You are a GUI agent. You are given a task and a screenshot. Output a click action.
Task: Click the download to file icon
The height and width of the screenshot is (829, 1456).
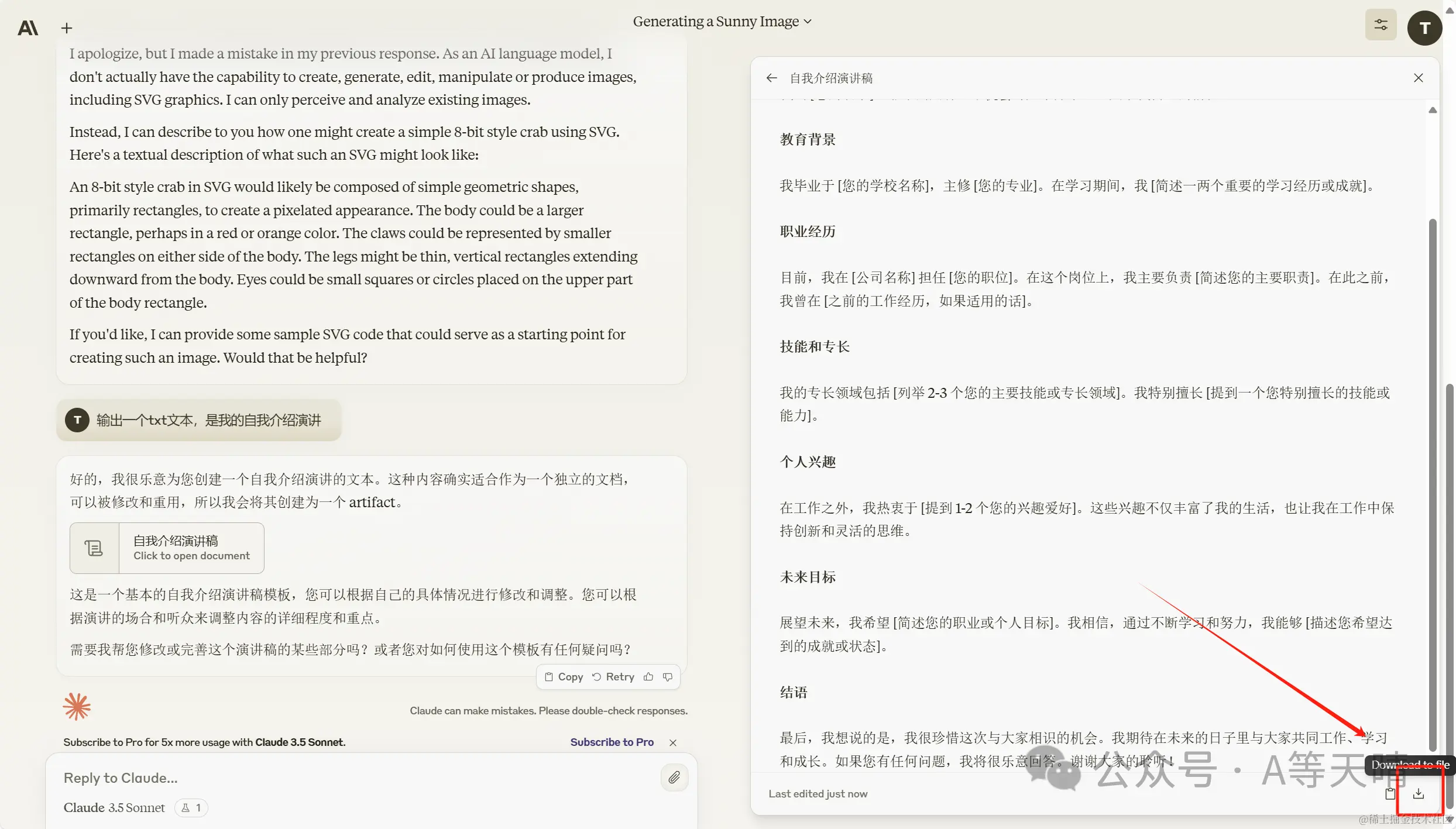pyautogui.click(x=1418, y=794)
